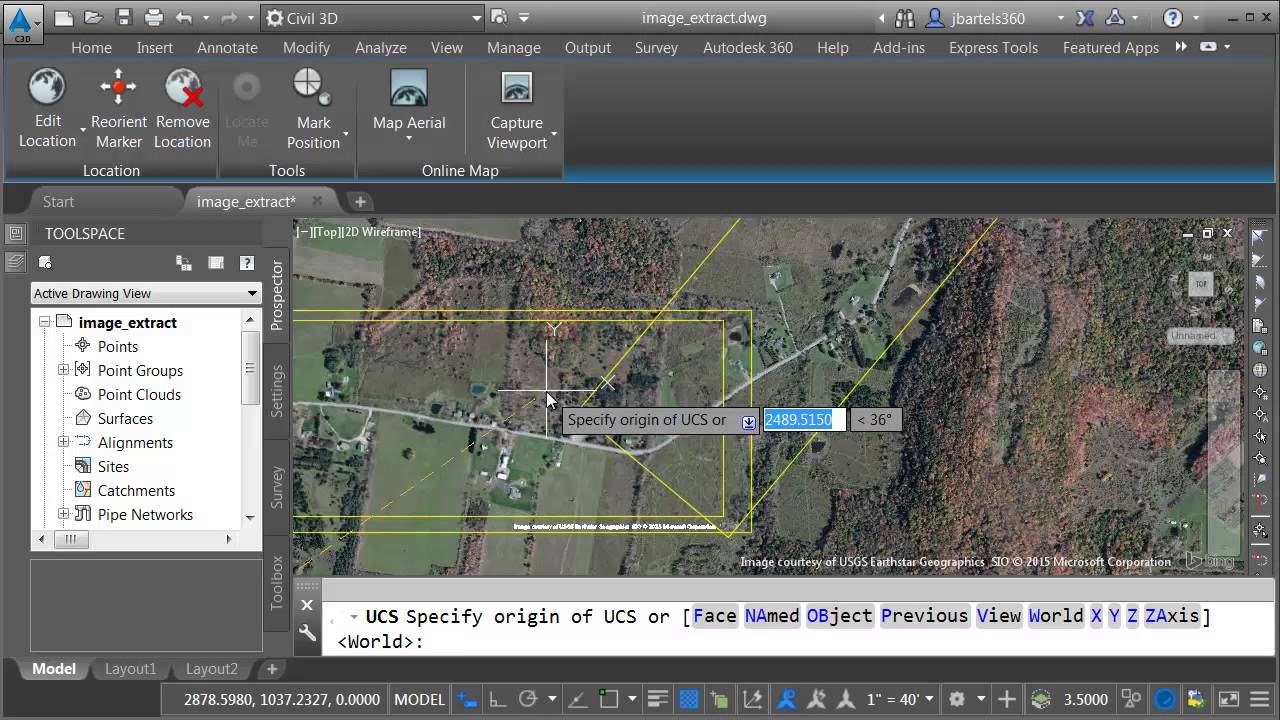Toggle lineweight display in status bar
This screenshot has height=720, width=1280.
(x=657, y=699)
